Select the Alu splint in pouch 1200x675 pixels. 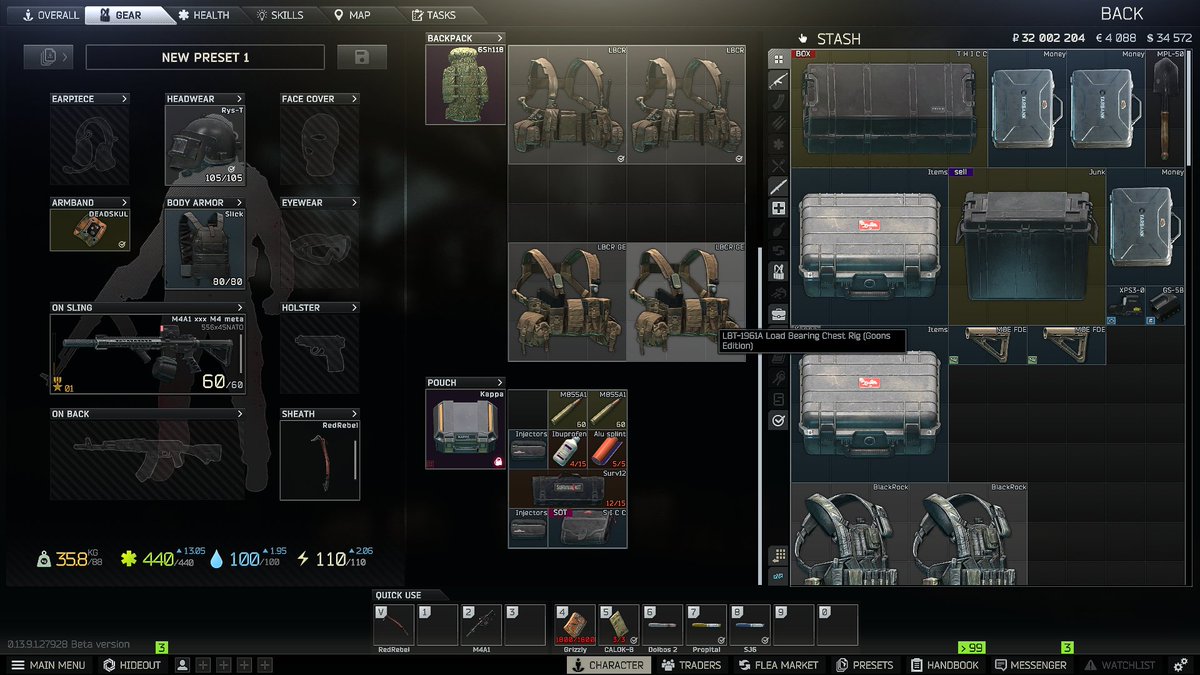[607, 449]
